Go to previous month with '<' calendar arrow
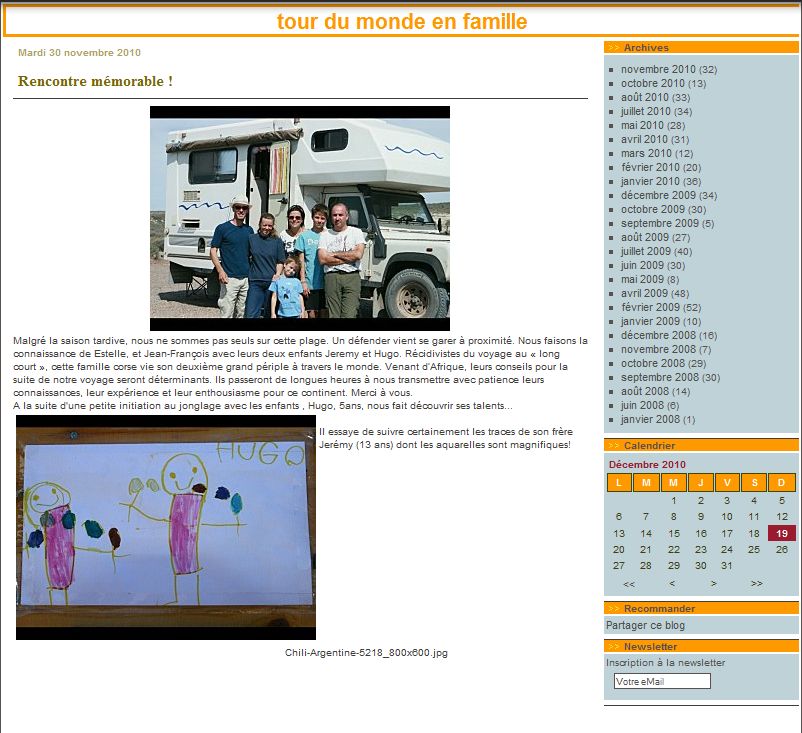 point(672,583)
